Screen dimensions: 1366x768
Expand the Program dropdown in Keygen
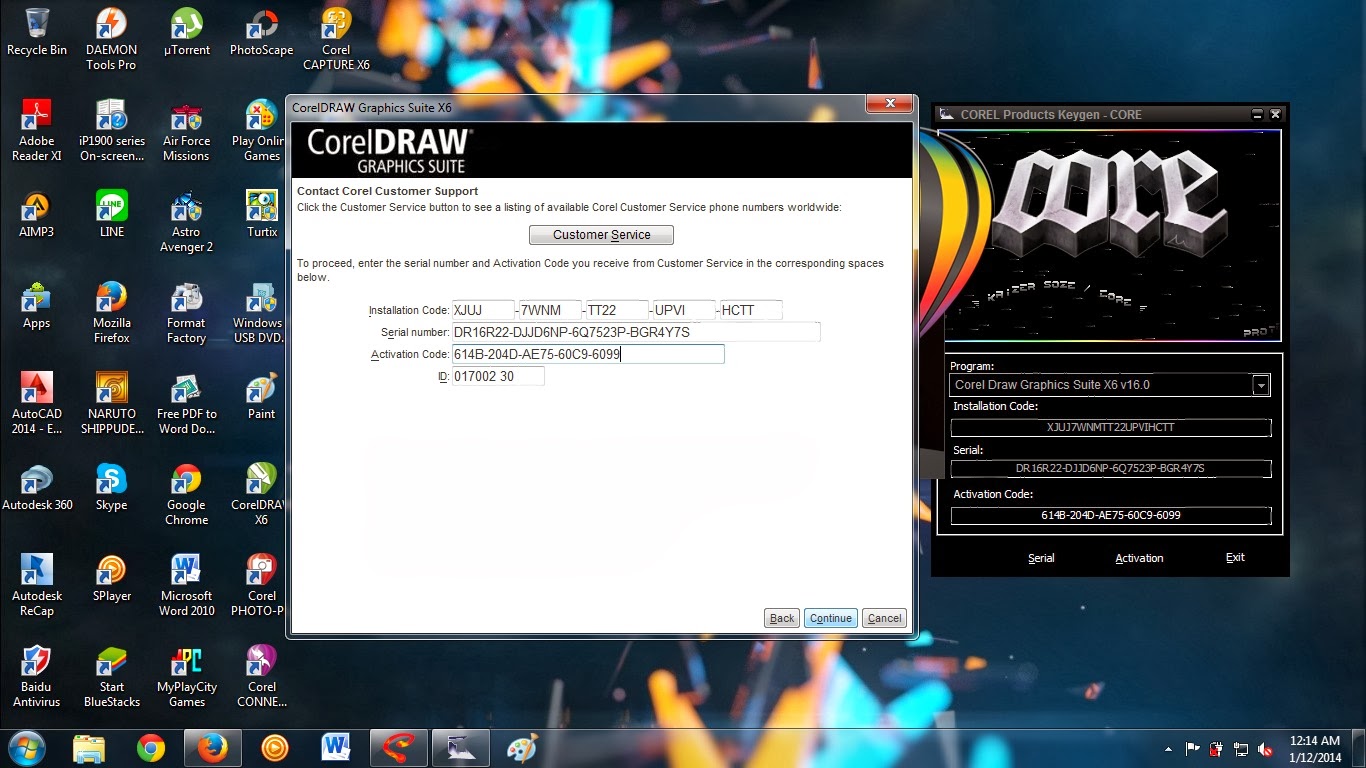click(1261, 385)
